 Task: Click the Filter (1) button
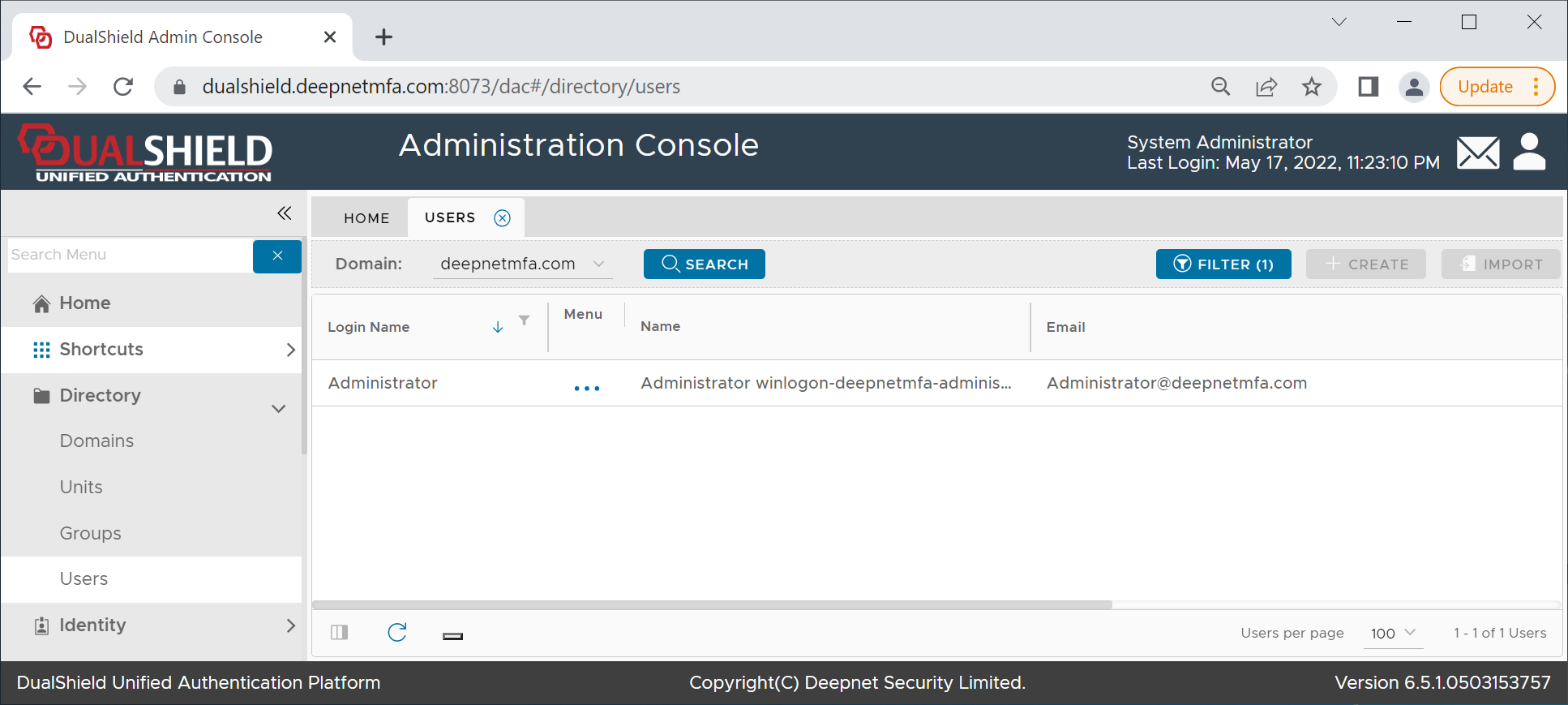1223,264
